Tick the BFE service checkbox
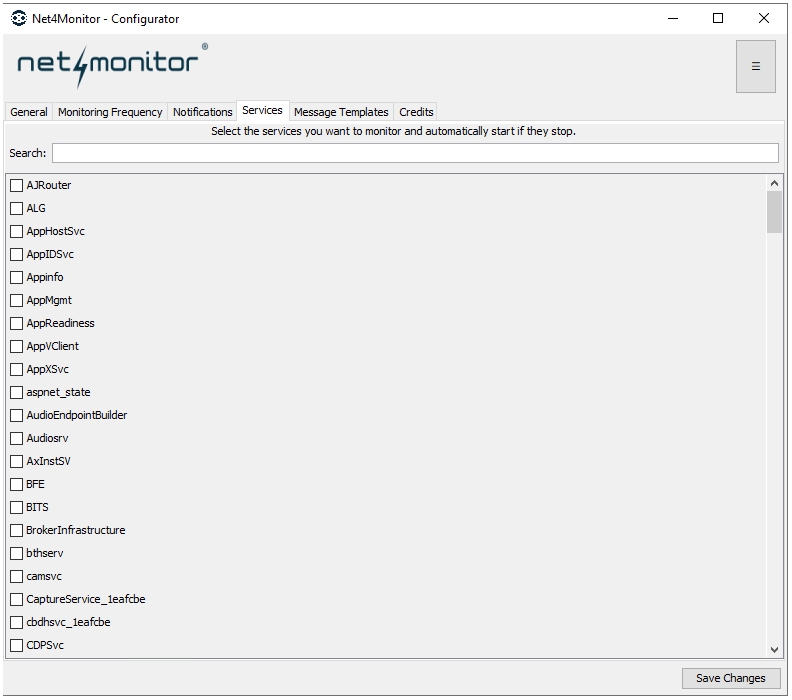 click(x=17, y=484)
